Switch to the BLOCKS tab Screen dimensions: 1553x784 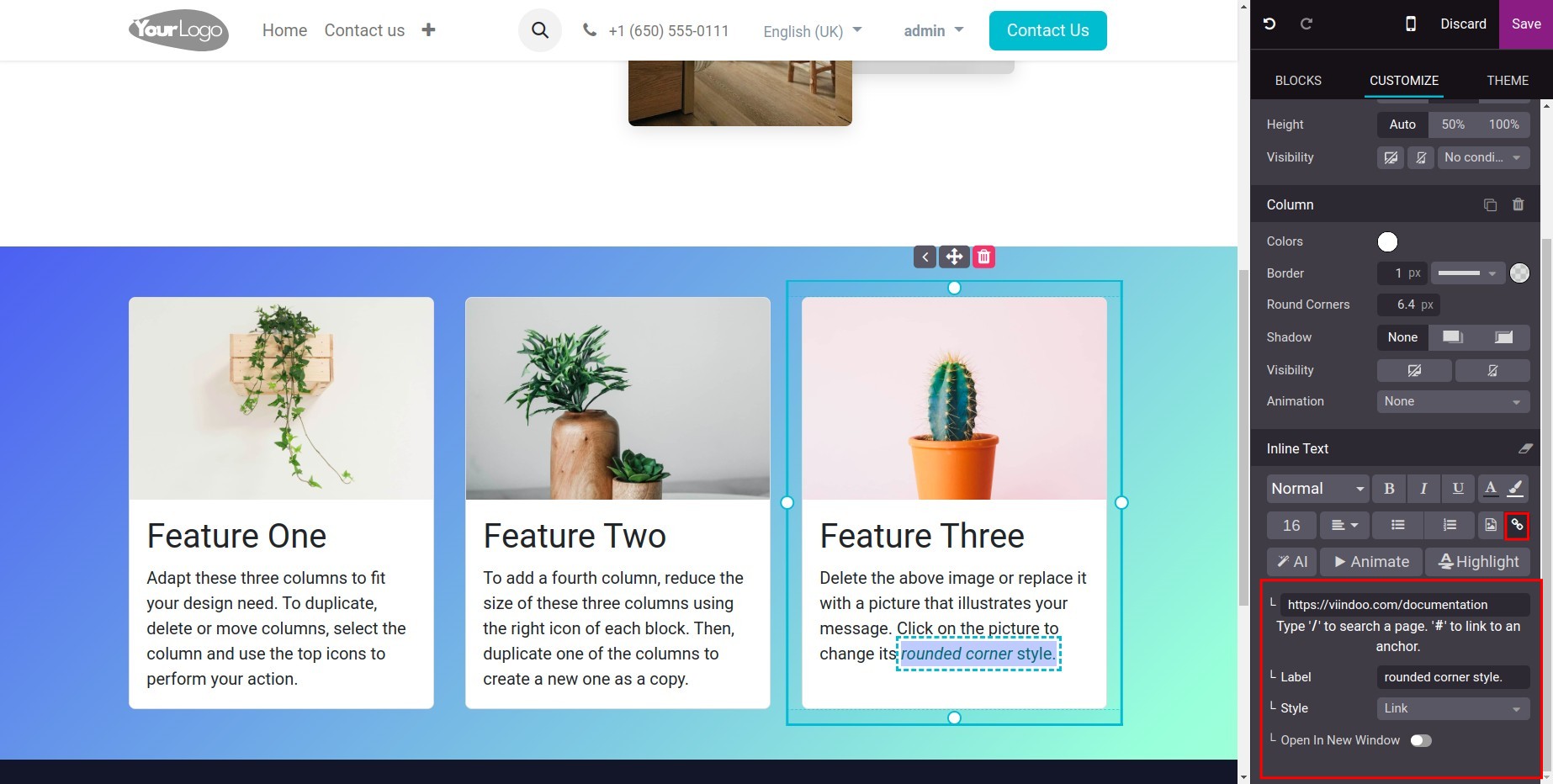[1297, 81]
